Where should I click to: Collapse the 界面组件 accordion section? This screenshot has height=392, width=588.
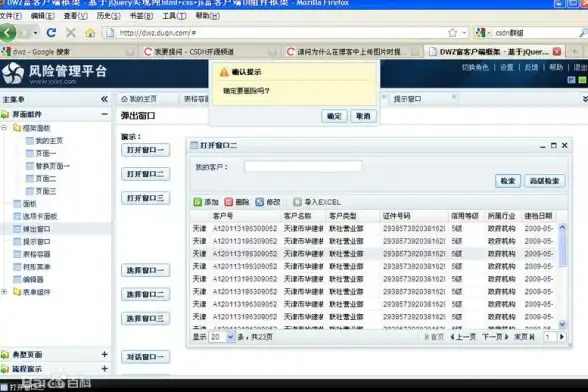click(104, 114)
